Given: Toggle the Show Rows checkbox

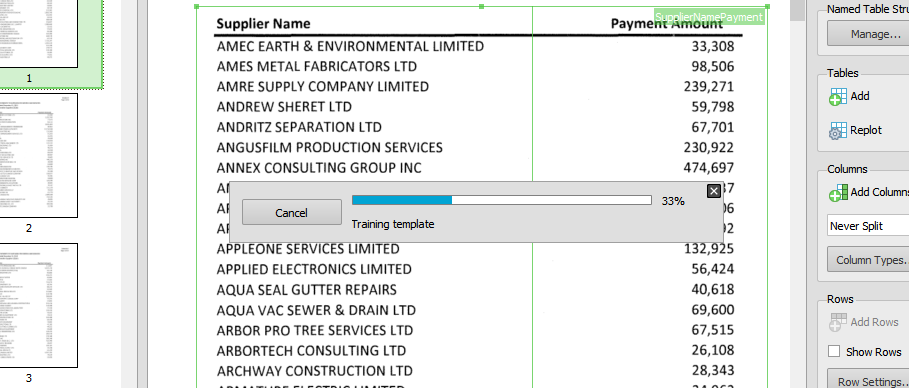Looking at the screenshot, I should tap(834, 351).
